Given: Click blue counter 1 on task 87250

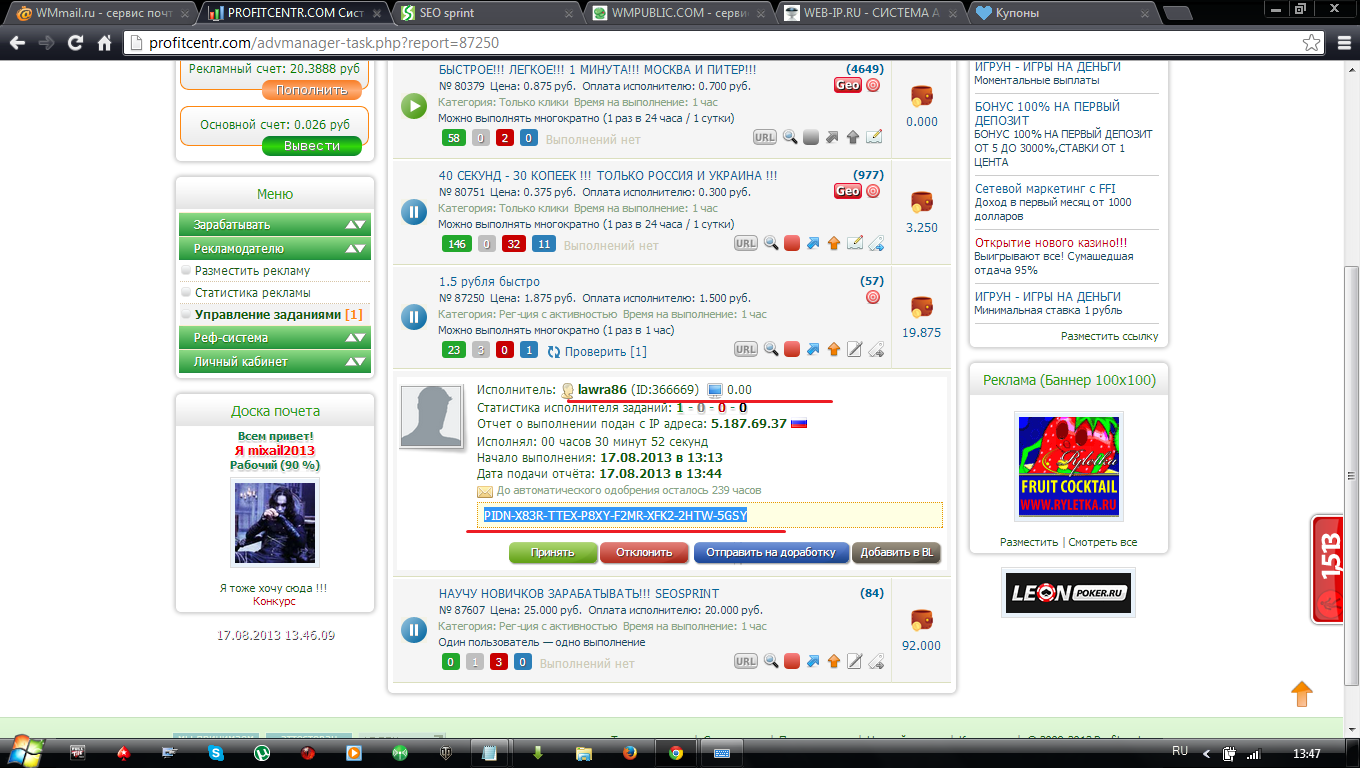Looking at the screenshot, I should pos(529,349).
